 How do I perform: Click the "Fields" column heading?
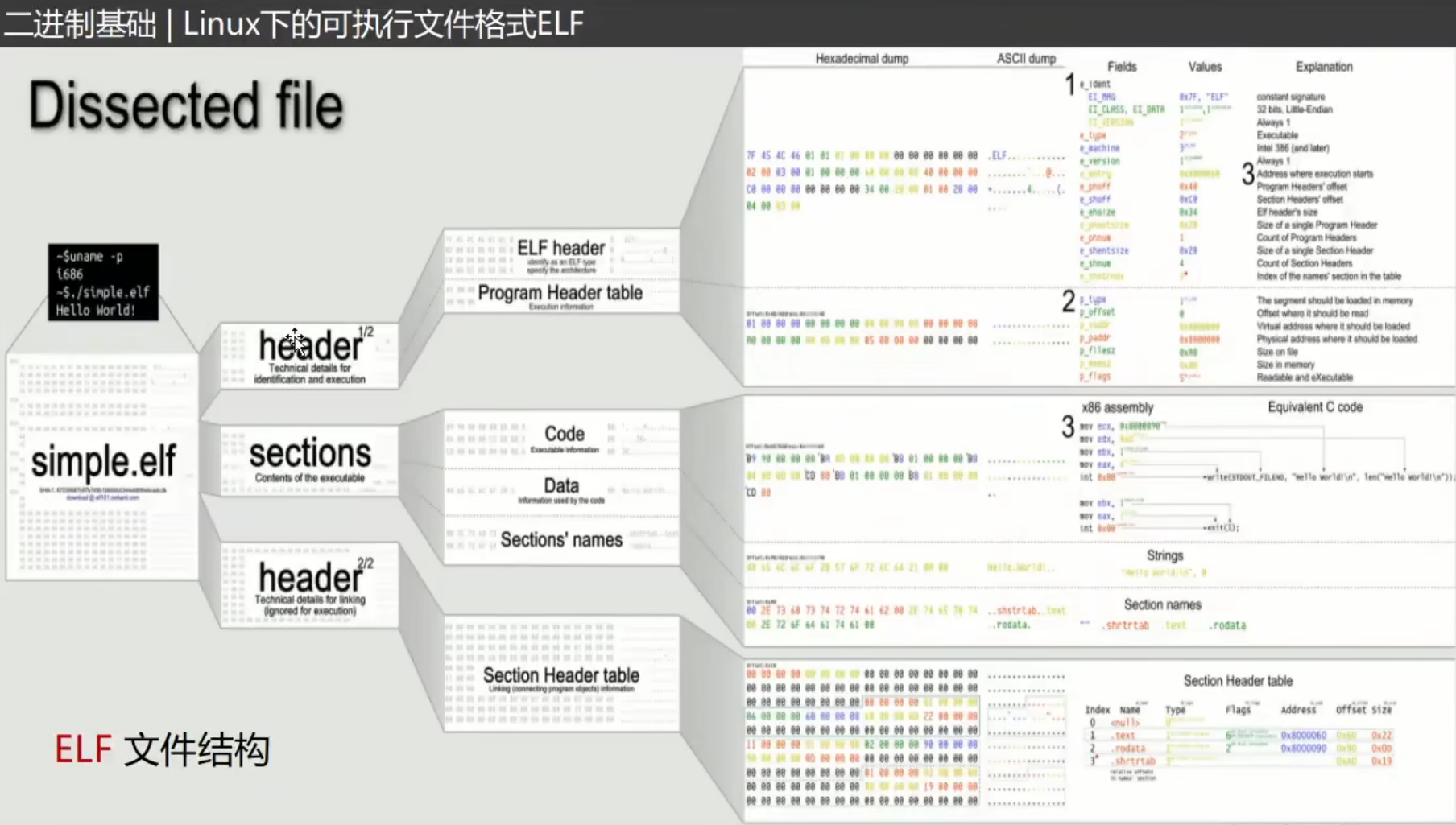[x=1122, y=67]
